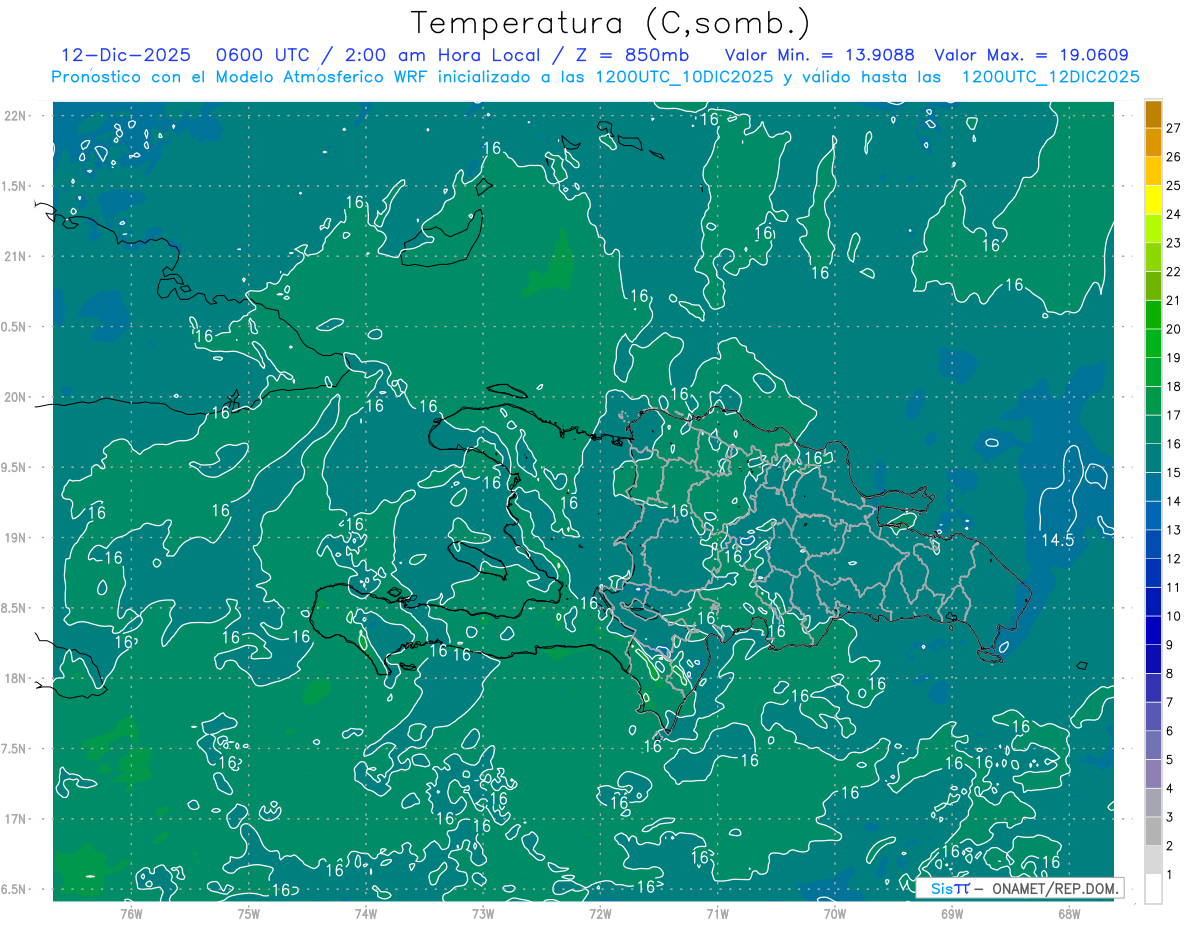Click the "73W" longitude axis label
1200x927 pixels.
[x=483, y=914]
